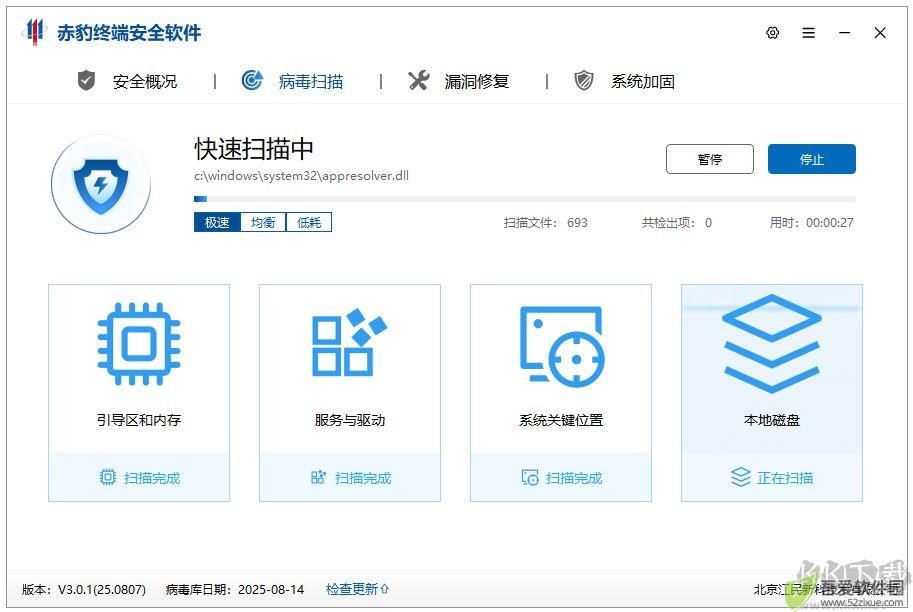913x612 pixels.
Task: Click the striped shield icon beside 系统加固
Action: click(584, 80)
